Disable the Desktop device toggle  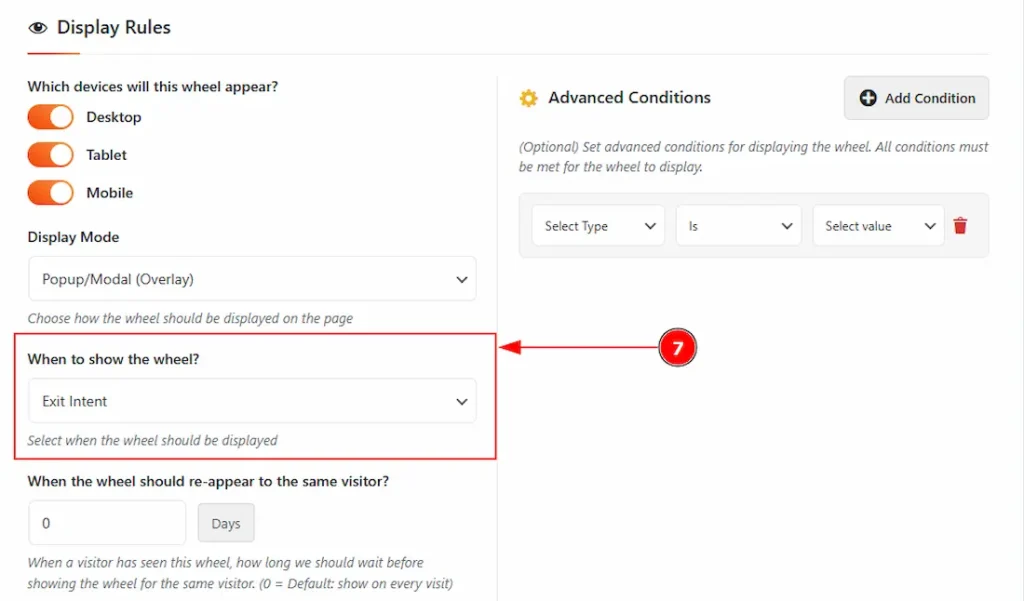click(50, 117)
